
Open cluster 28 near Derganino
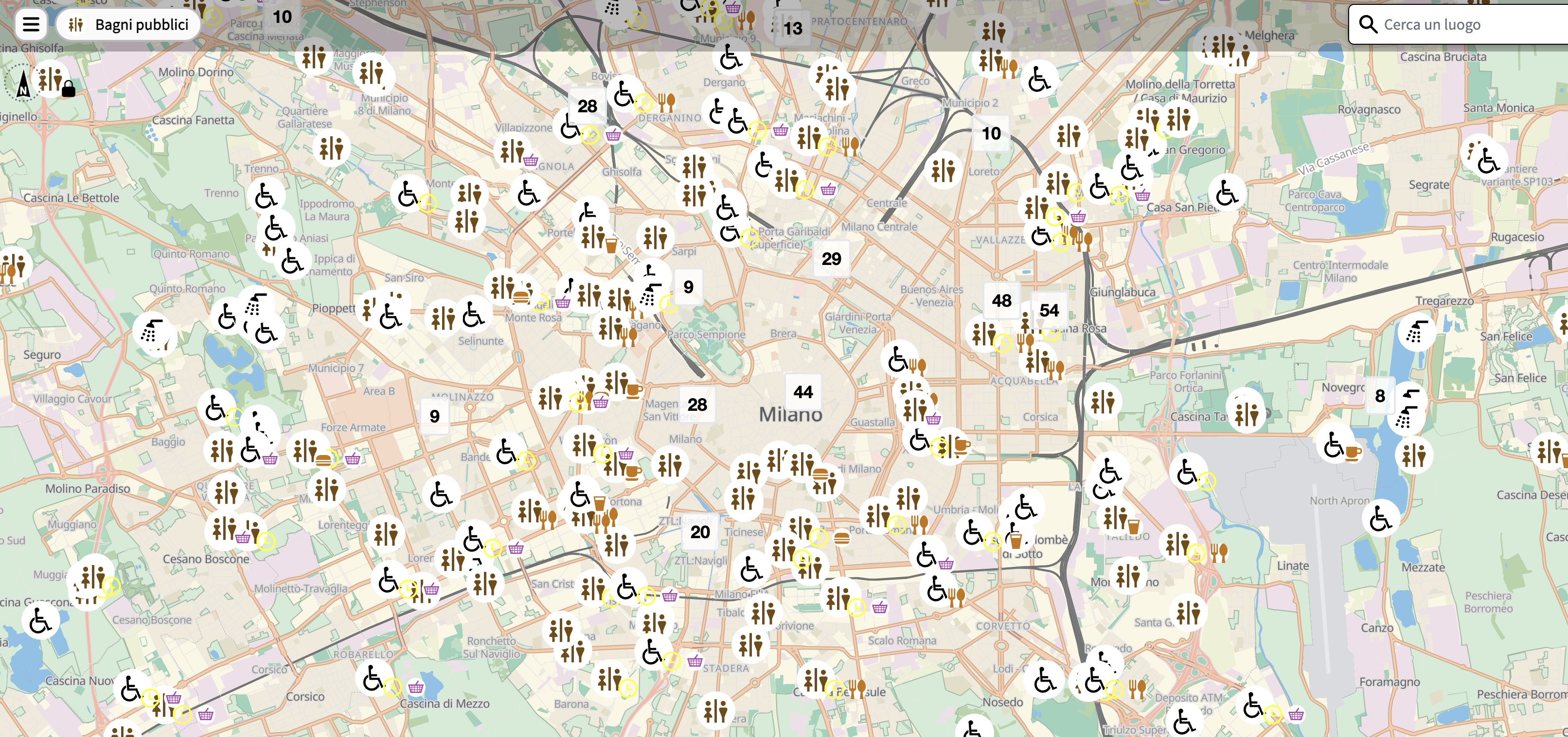click(587, 106)
